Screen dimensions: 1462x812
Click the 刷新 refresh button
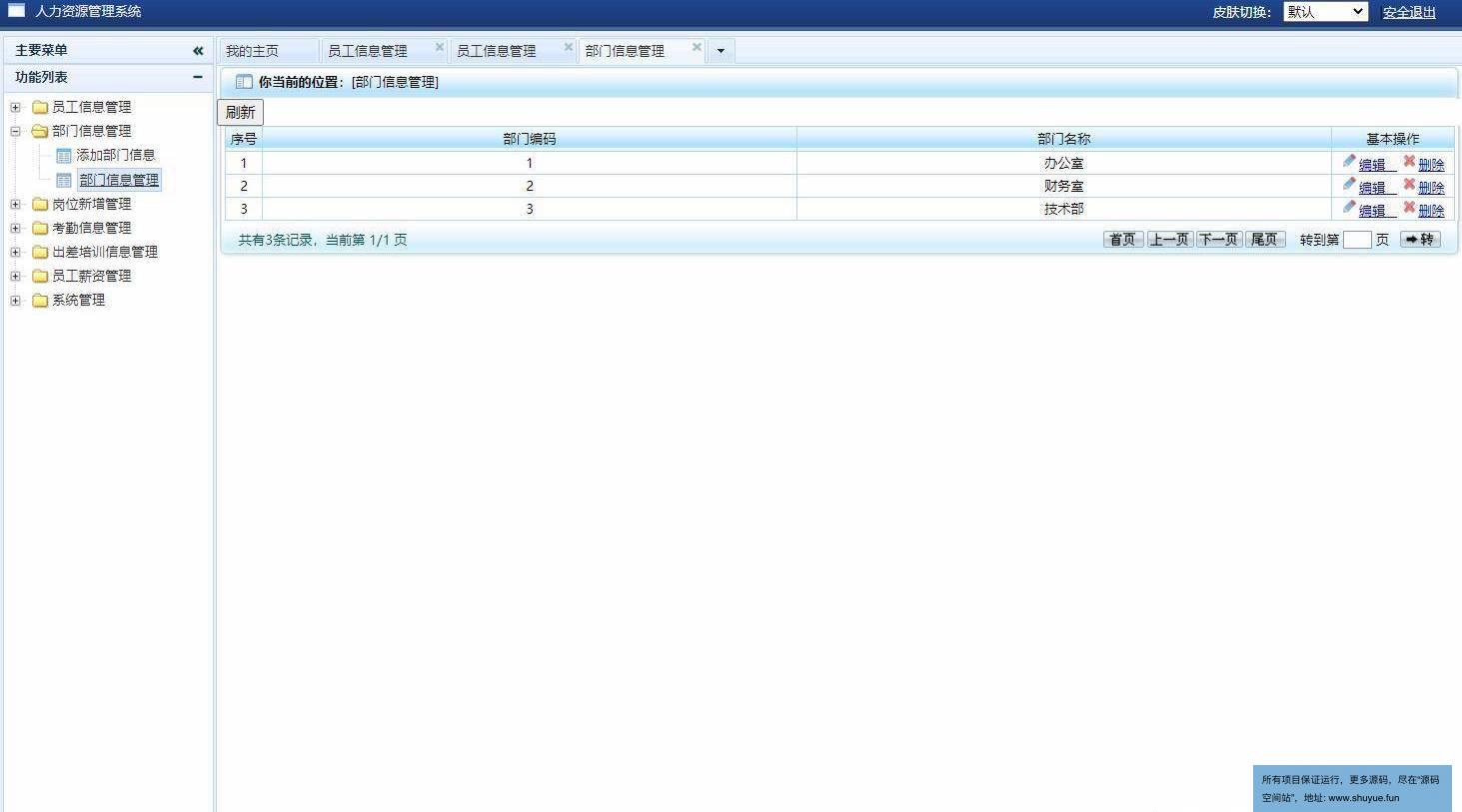[x=240, y=112]
